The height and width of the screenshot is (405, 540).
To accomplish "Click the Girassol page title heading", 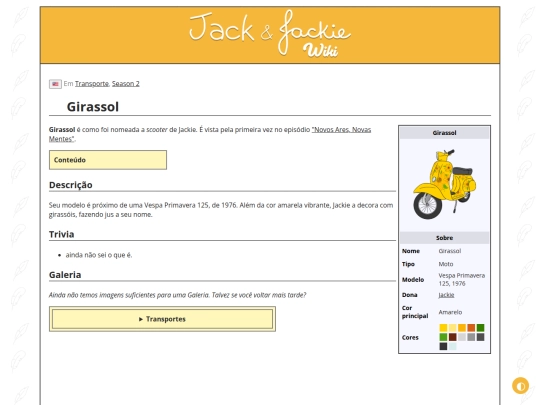I will click(93, 107).
